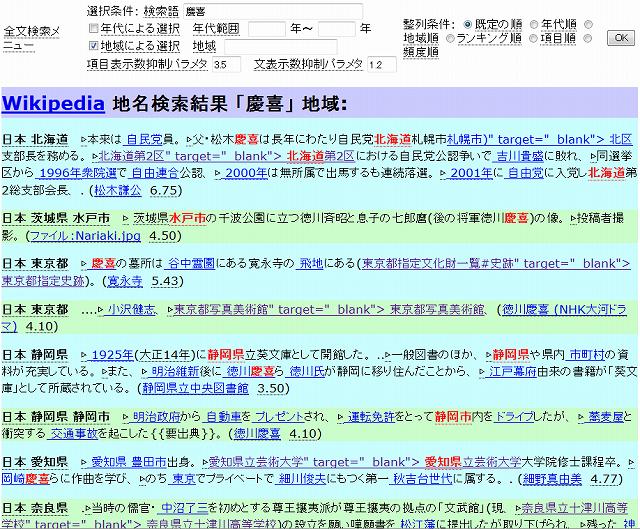Click the 日本 北海道 region heading

point(35,140)
